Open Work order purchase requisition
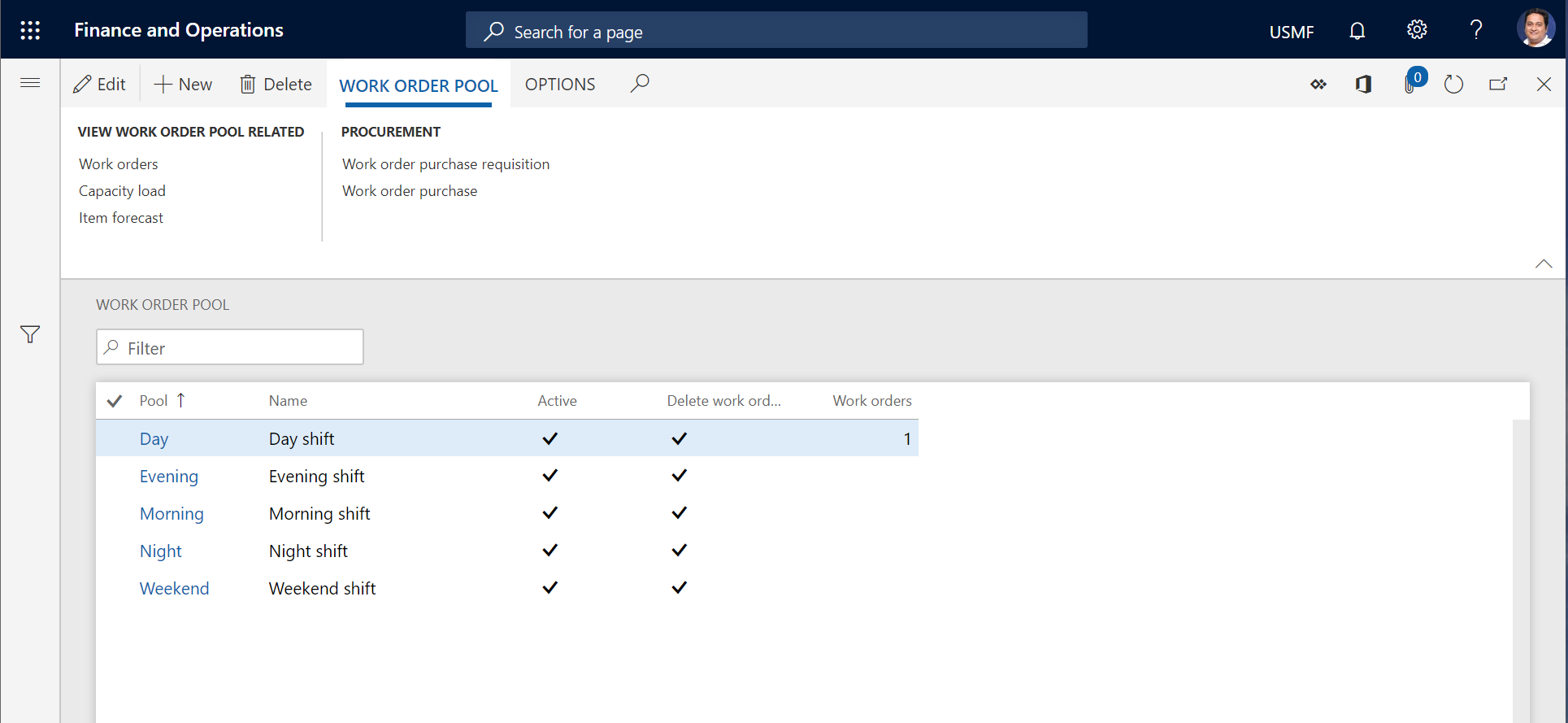 [445, 164]
